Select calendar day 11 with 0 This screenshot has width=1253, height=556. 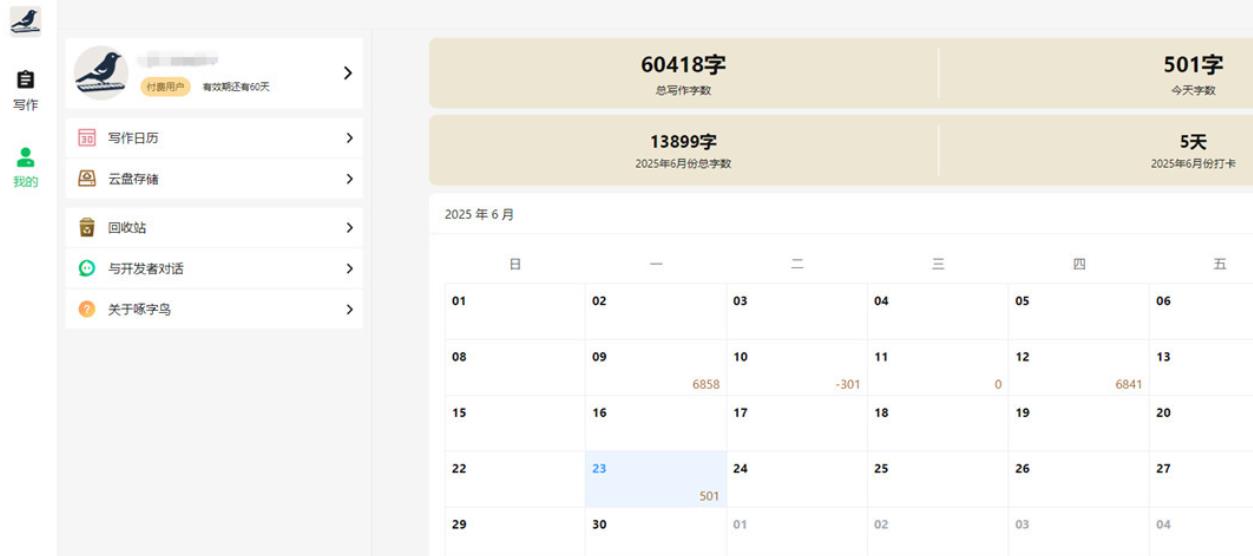pyautogui.click(x=938, y=367)
